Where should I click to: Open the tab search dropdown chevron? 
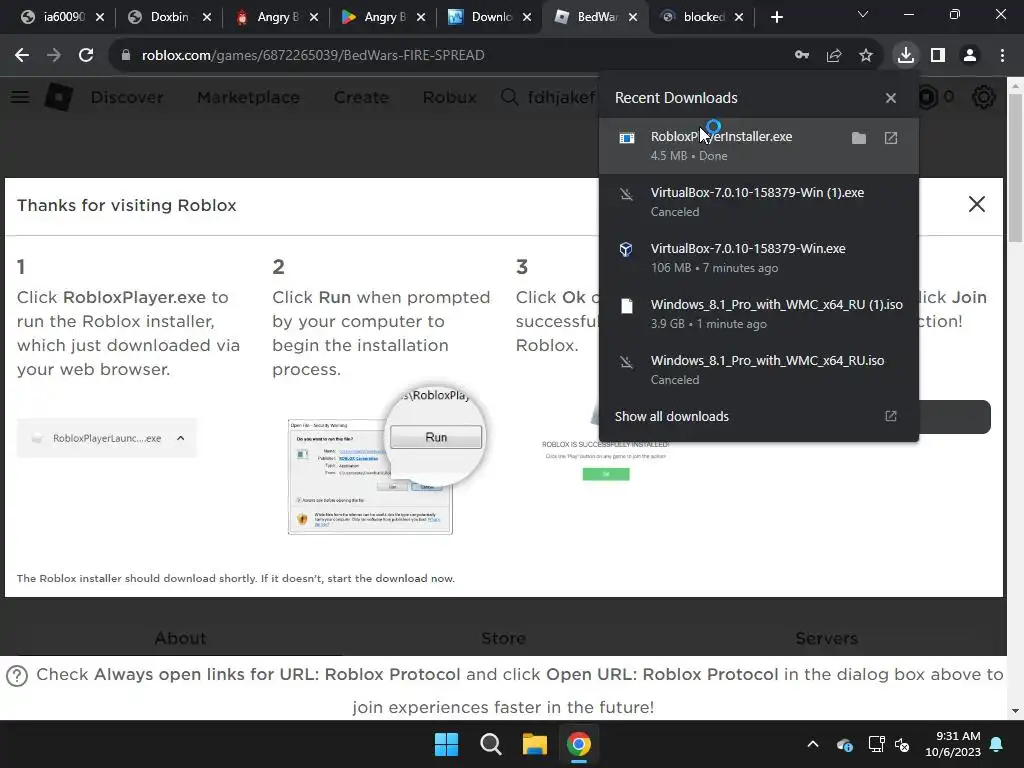[x=863, y=14]
